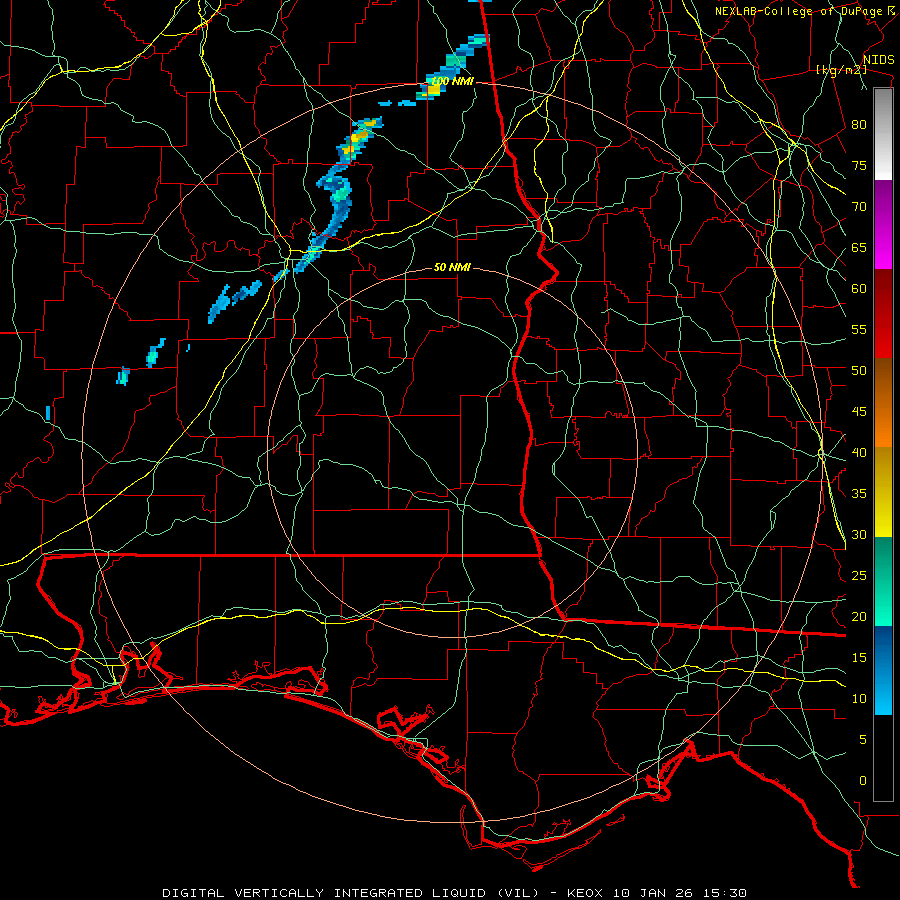900x900 pixels.
Task: Select the purple-magenta segment of color scale
Action: tap(884, 225)
